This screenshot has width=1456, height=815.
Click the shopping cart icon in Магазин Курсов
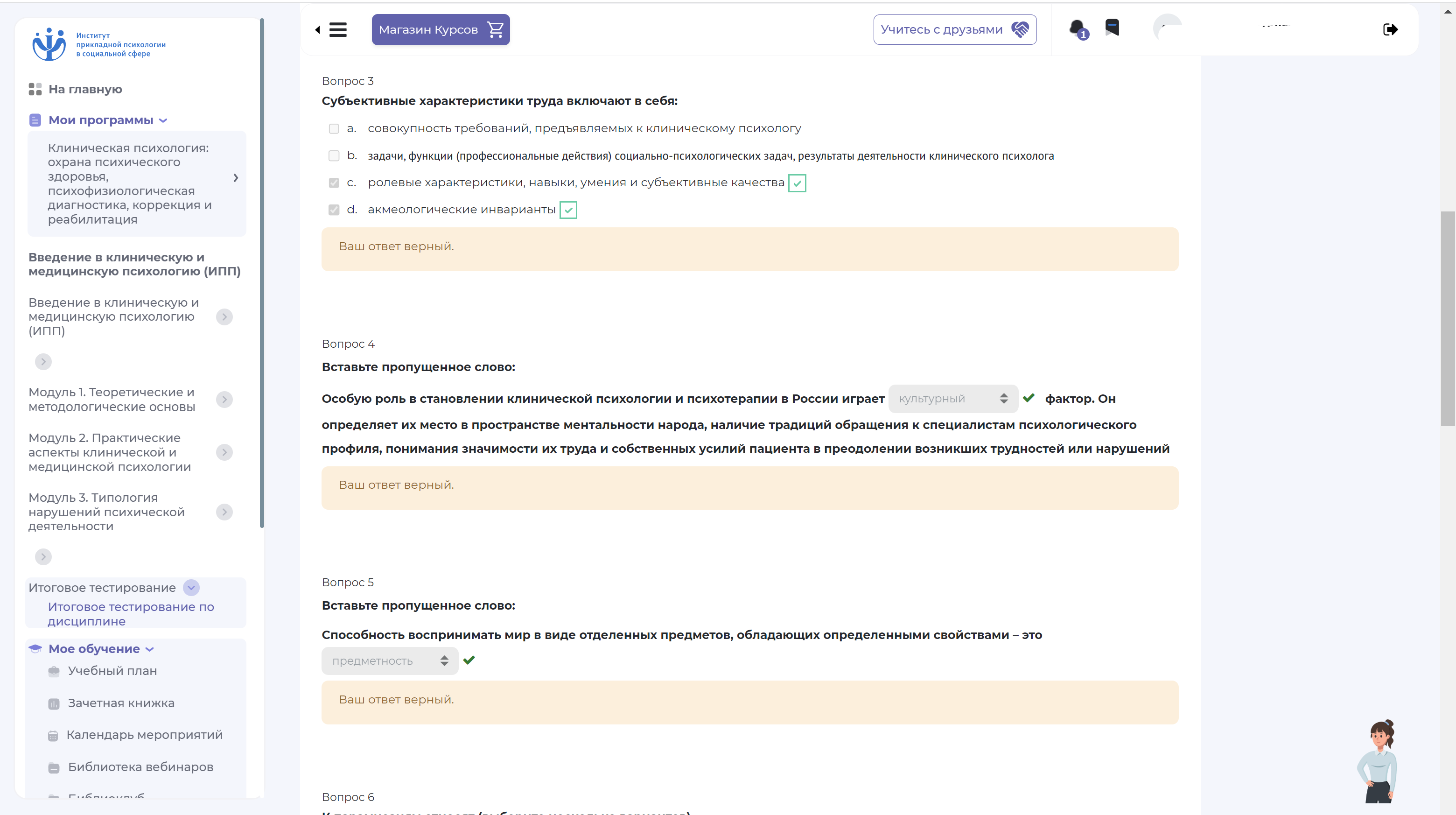coord(495,29)
